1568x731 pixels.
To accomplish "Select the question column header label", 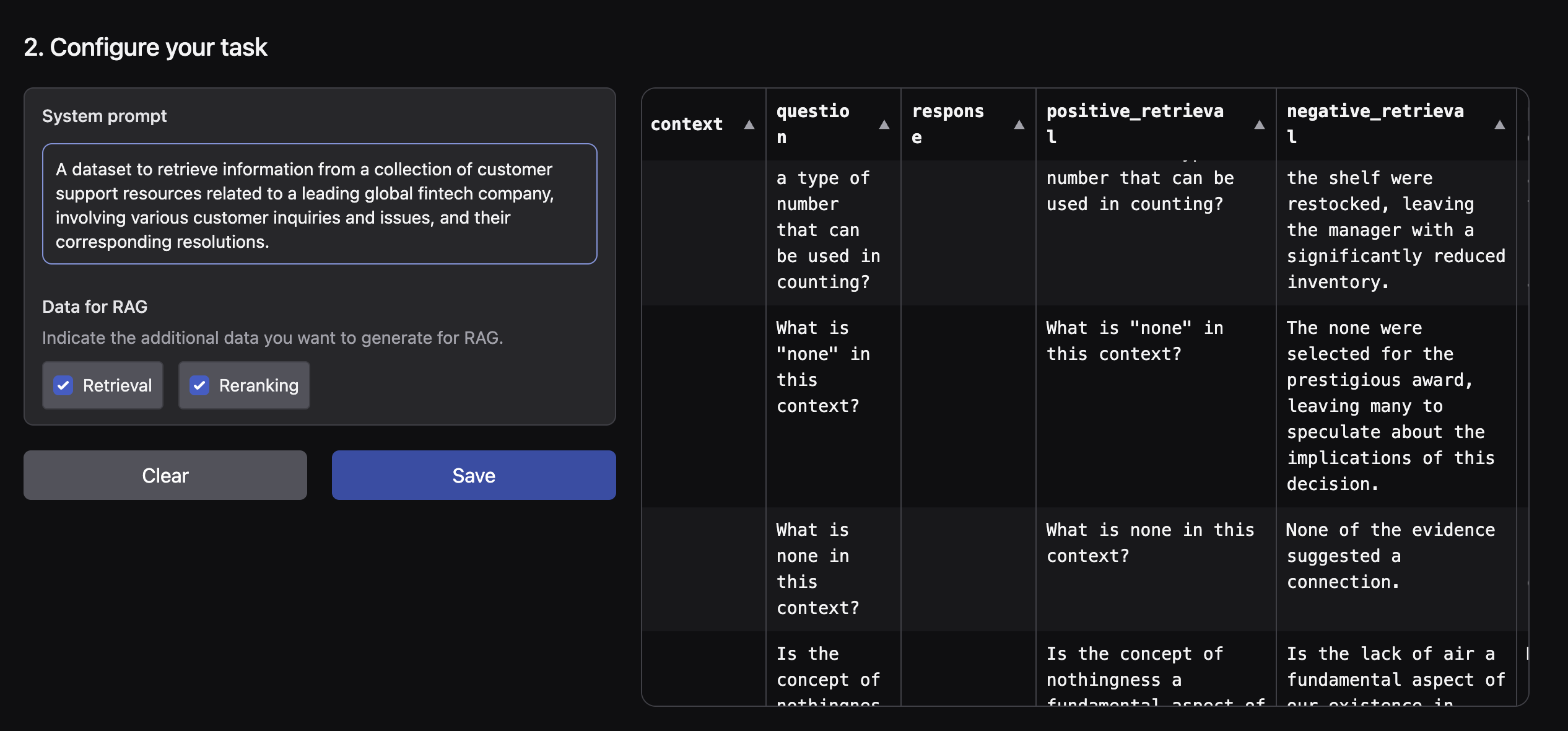I will point(812,124).
